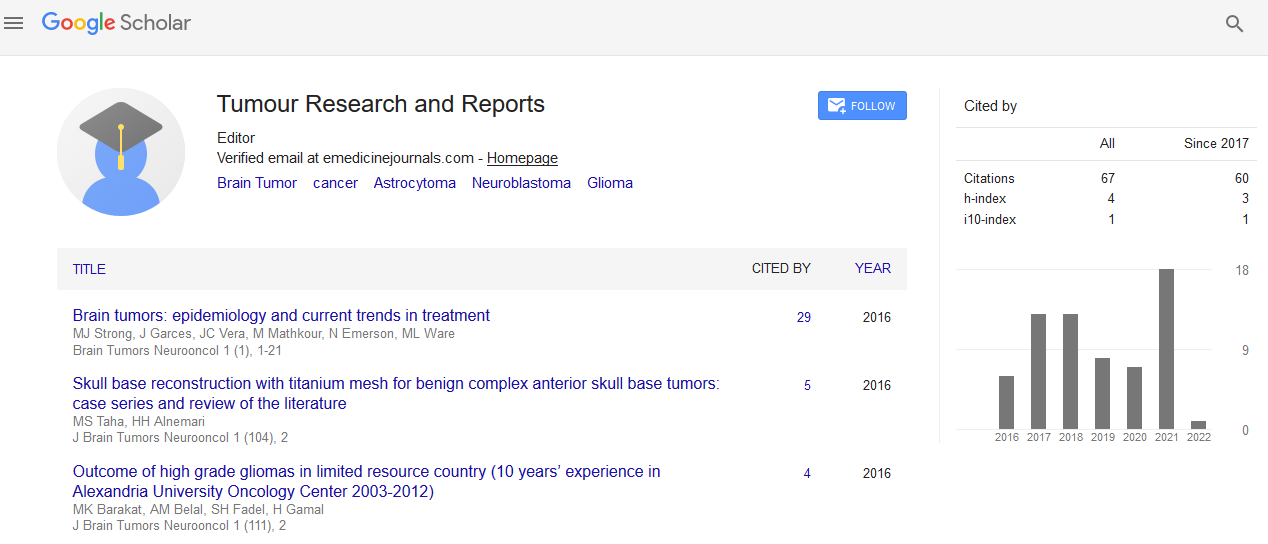Click the Google Scholar logo
The width and height of the screenshot is (1268, 544).
[x=116, y=23]
